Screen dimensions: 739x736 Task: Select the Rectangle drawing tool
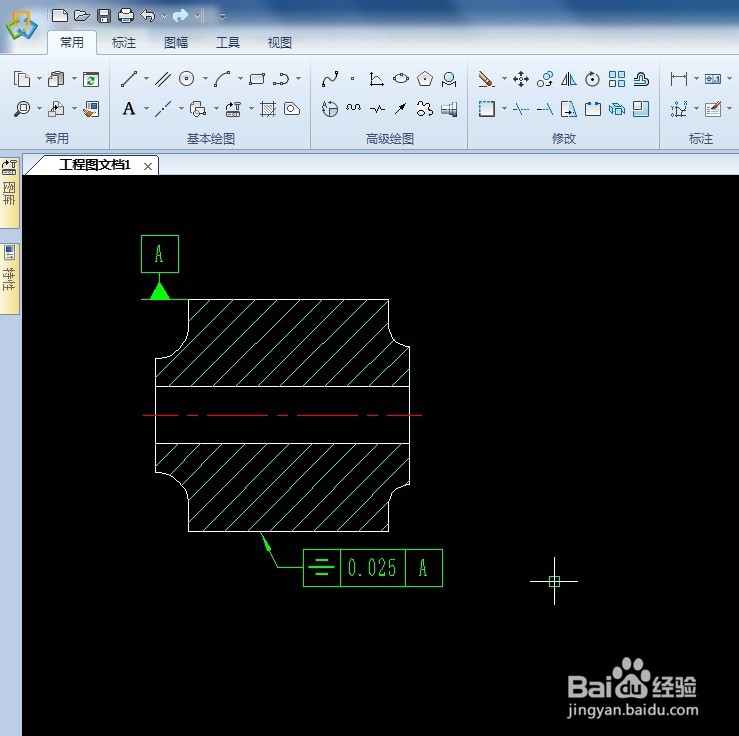[257, 79]
